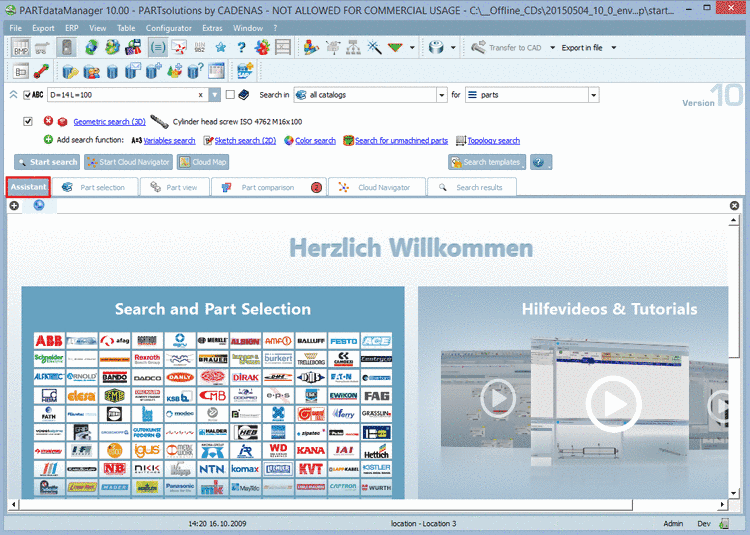Toggle the Geometric search (3D) row checkbox
The width and height of the screenshot is (750, 535).
tap(28, 121)
